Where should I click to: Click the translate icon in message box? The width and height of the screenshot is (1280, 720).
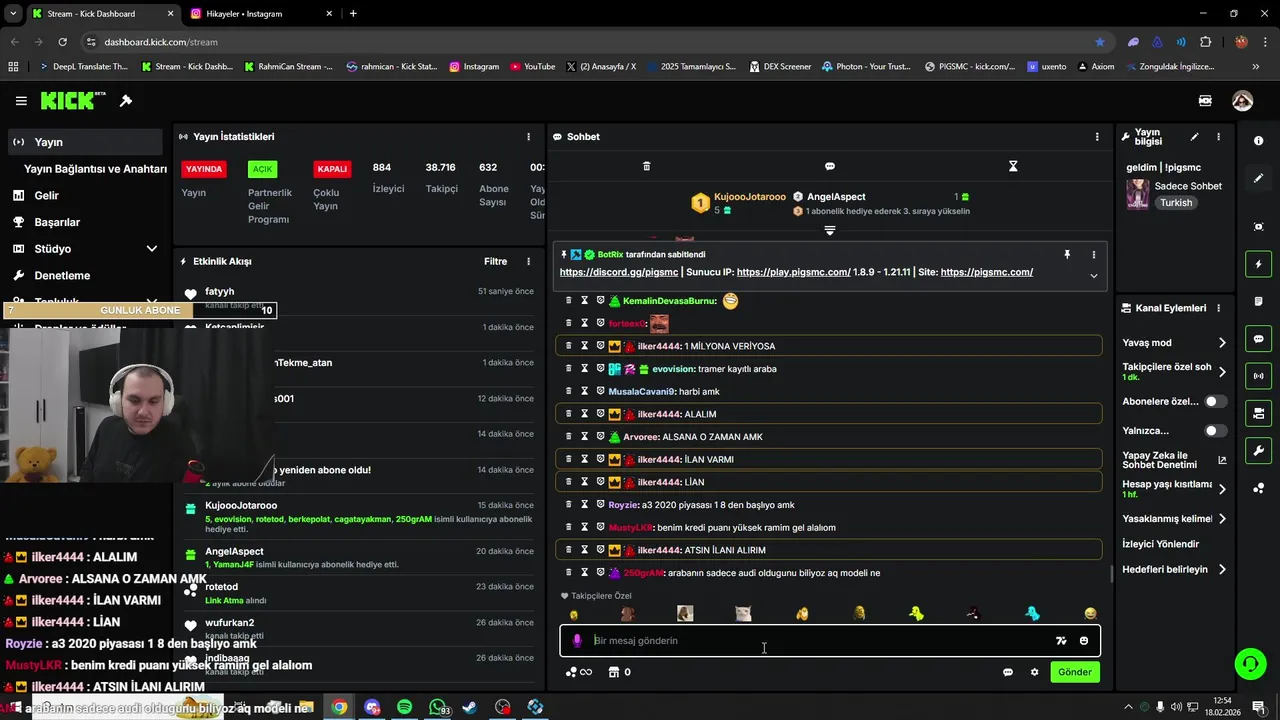[x=1061, y=641]
